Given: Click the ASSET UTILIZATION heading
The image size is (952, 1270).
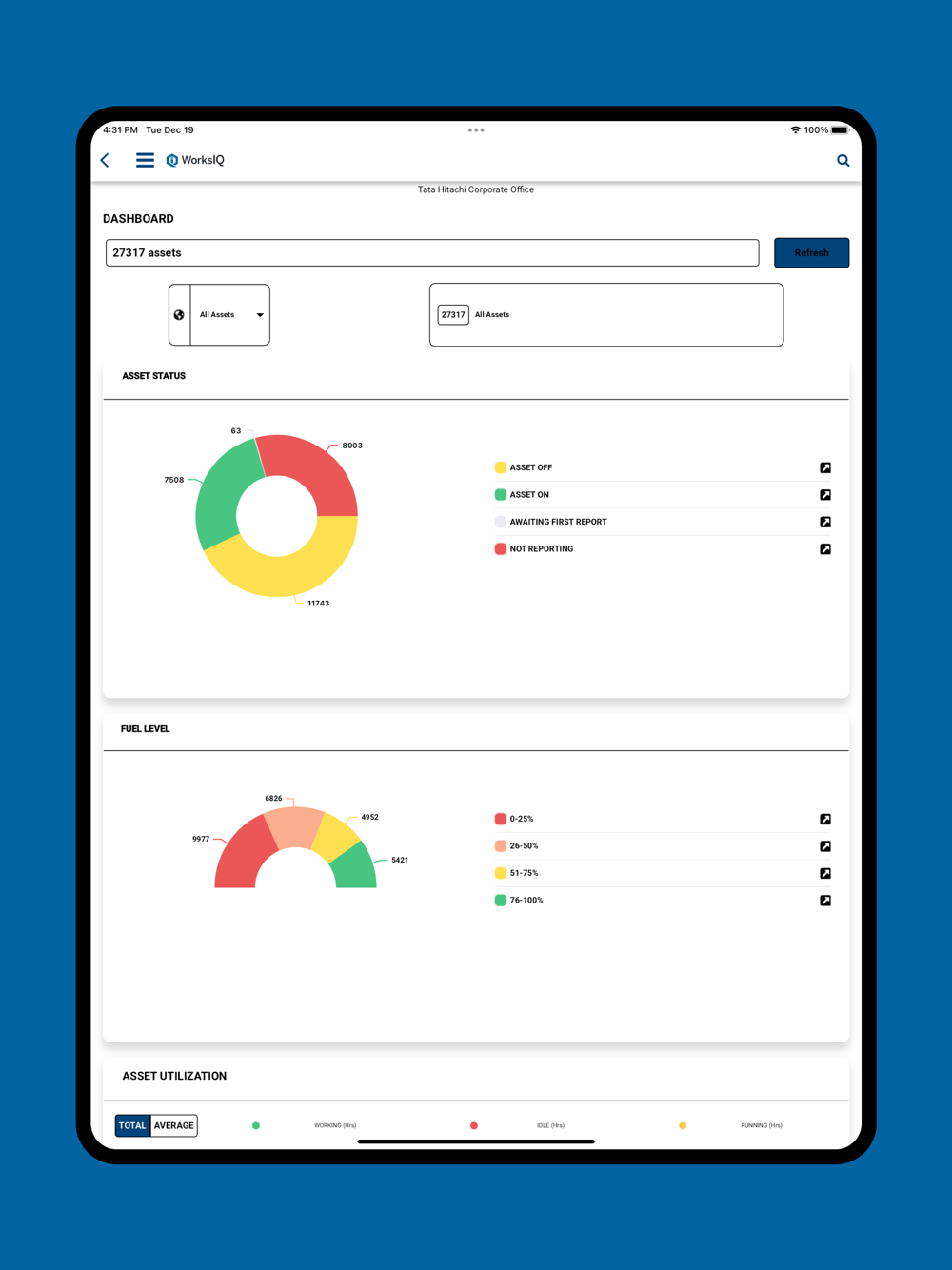Looking at the screenshot, I should click(x=174, y=1076).
